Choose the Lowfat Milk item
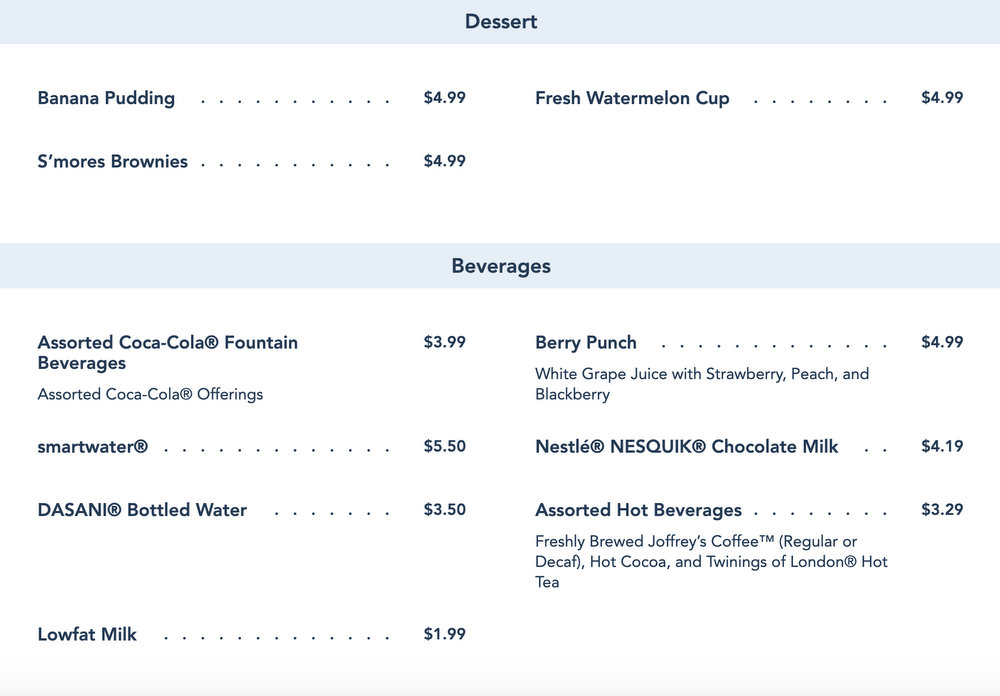This screenshot has width=1000, height=696. (87, 634)
